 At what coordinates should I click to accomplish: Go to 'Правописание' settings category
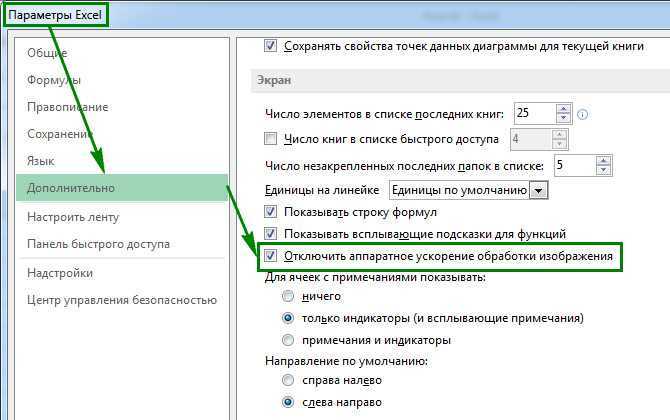tap(68, 107)
